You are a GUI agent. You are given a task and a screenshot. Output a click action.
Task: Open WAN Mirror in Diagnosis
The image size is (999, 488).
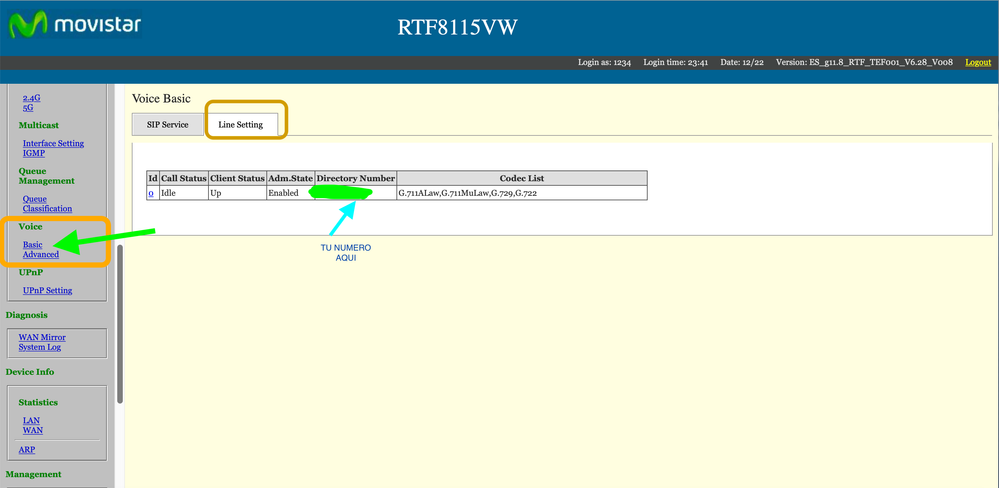point(42,337)
